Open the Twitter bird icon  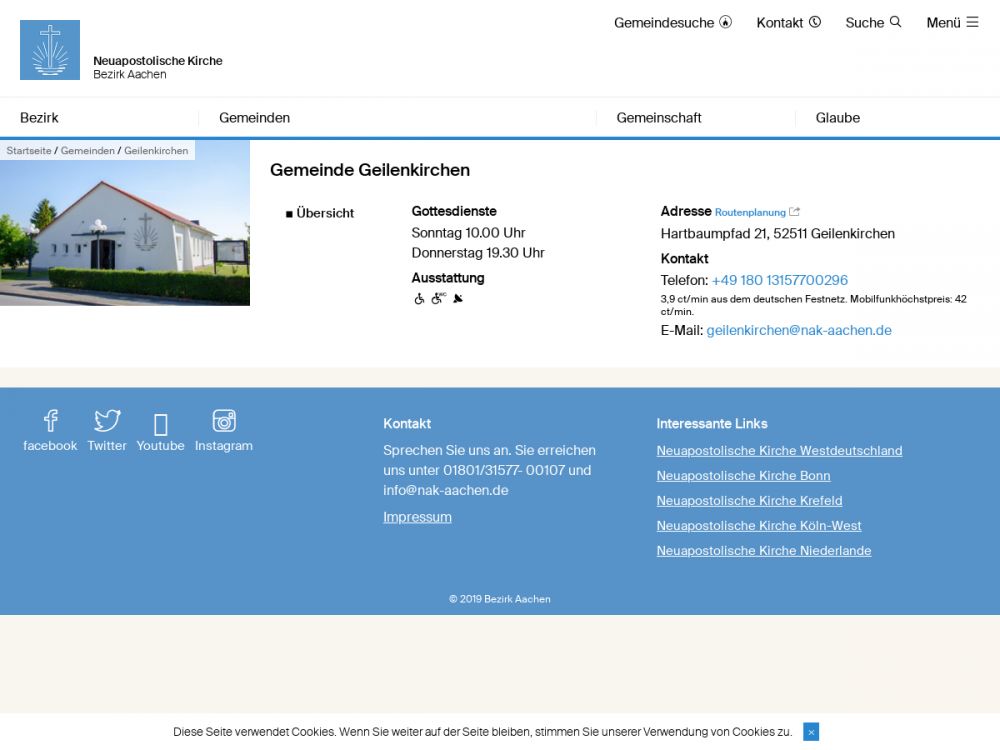[107, 421]
